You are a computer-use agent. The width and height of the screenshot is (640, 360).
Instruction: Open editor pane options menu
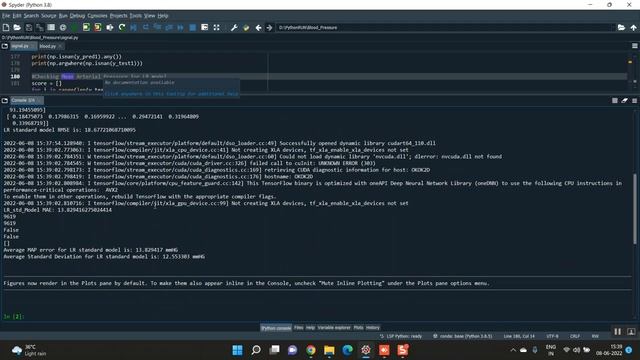[634, 46]
